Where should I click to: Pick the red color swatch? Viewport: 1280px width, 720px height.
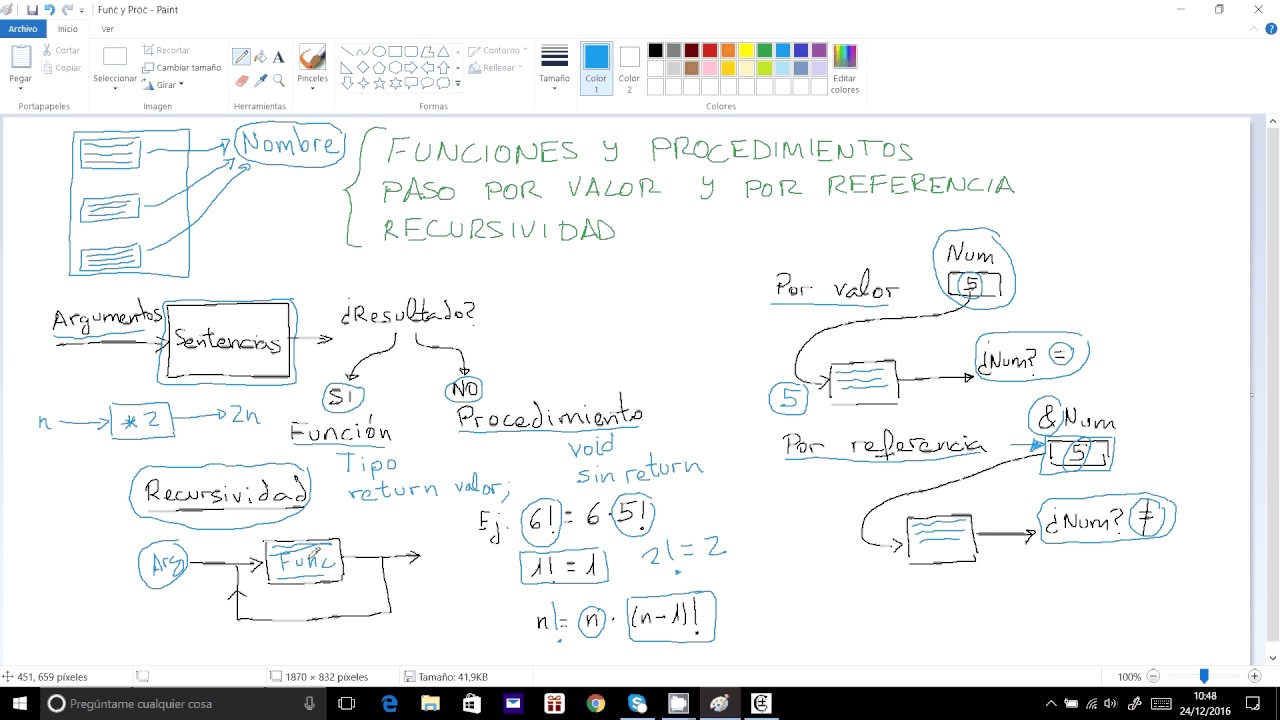click(709, 51)
